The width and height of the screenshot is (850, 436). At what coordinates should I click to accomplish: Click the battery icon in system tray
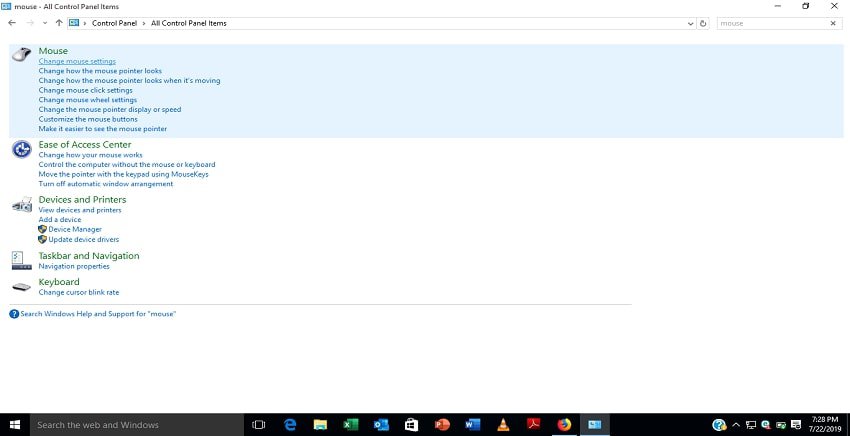(x=781, y=425)
